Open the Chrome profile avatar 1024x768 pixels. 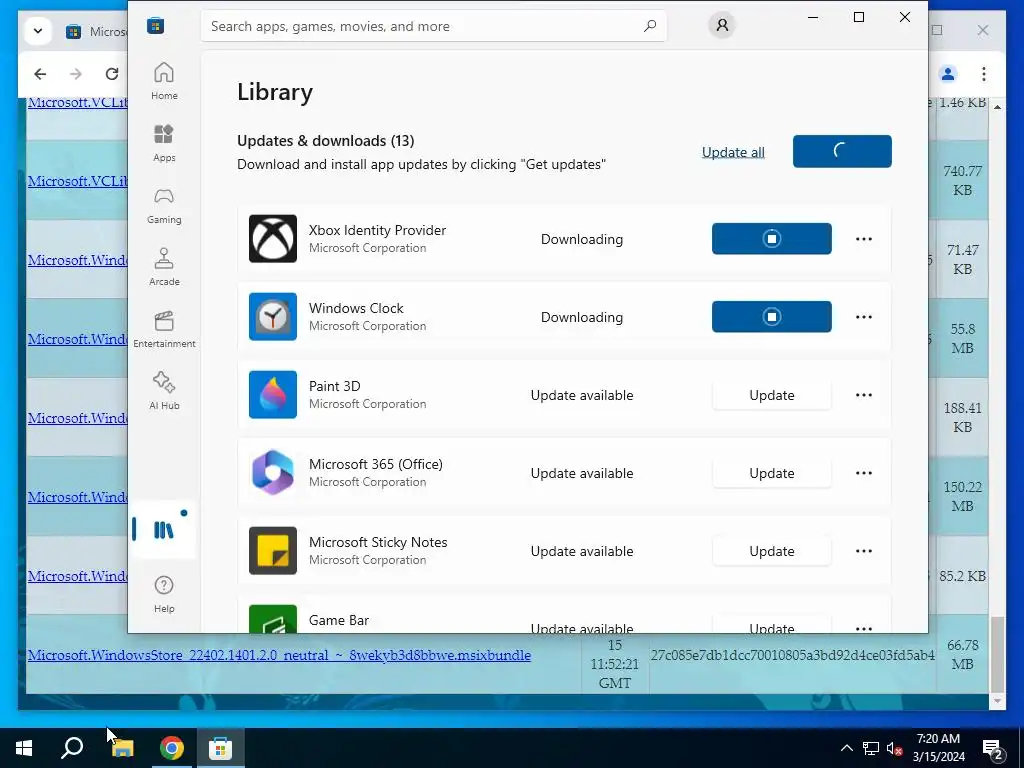pyautogui.click(x=948, y=74)
